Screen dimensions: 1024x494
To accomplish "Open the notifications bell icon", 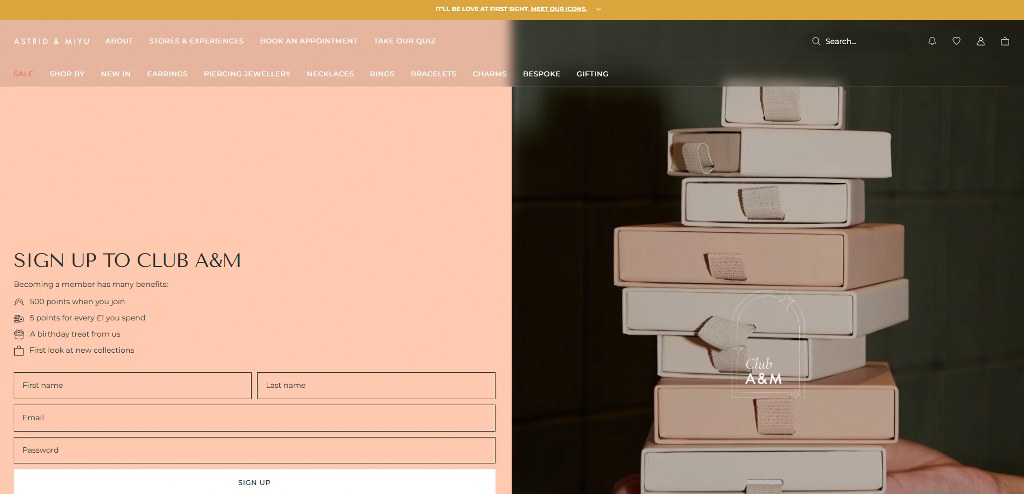I will [x=932, y=41].
